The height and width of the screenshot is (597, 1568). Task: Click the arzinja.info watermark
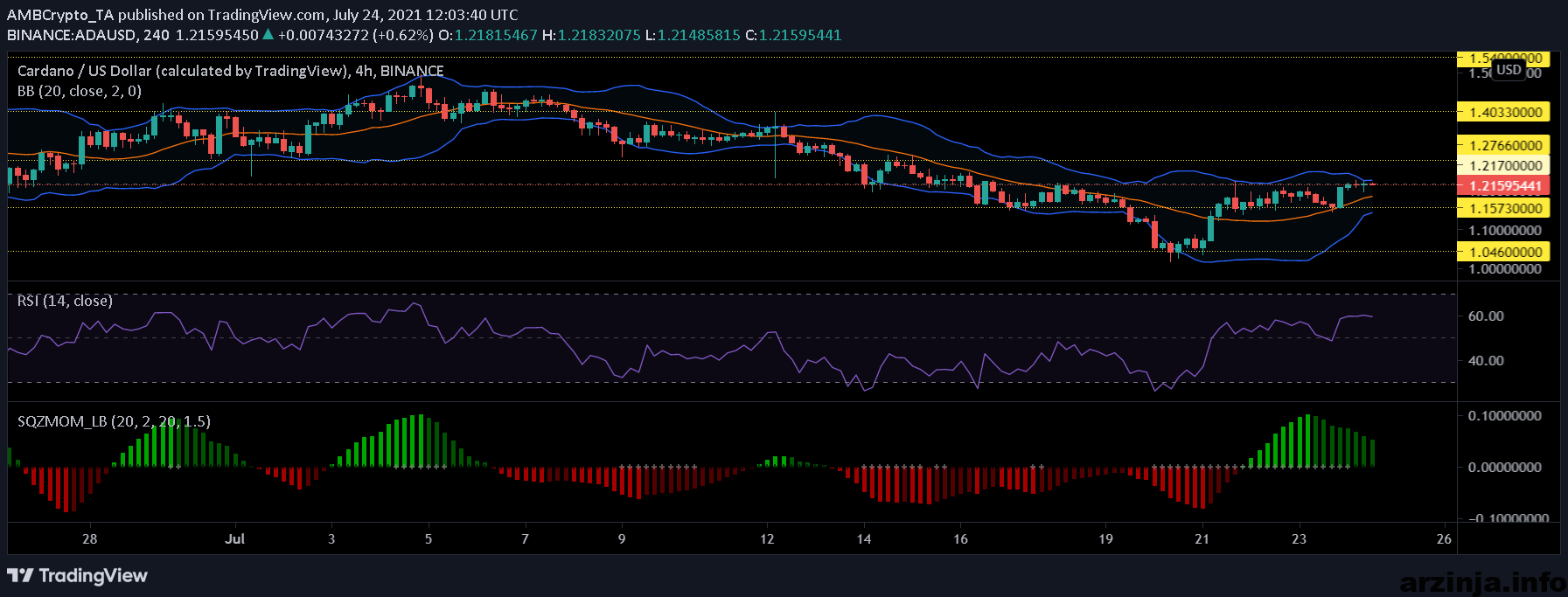coord(1482,580)
